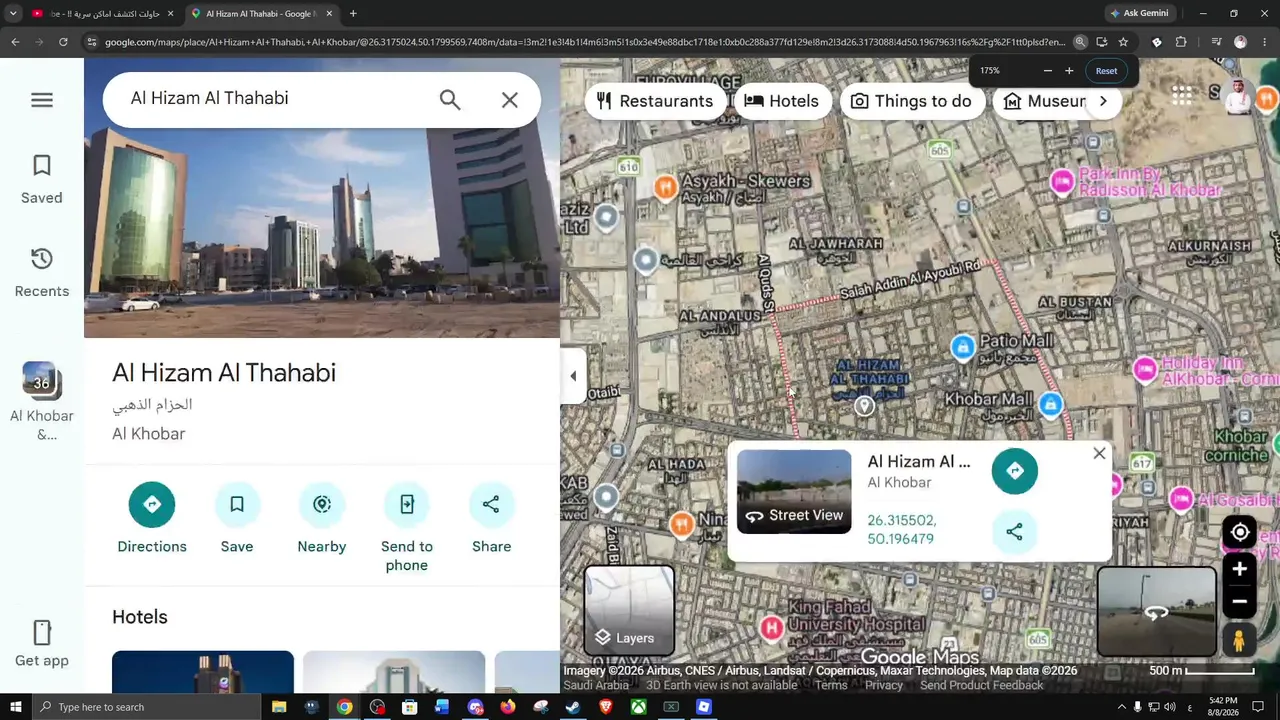The width and height of the screenshot is (1280, 720).
Task: Open the Windows Start menu
Action: (x=16, y=707)
